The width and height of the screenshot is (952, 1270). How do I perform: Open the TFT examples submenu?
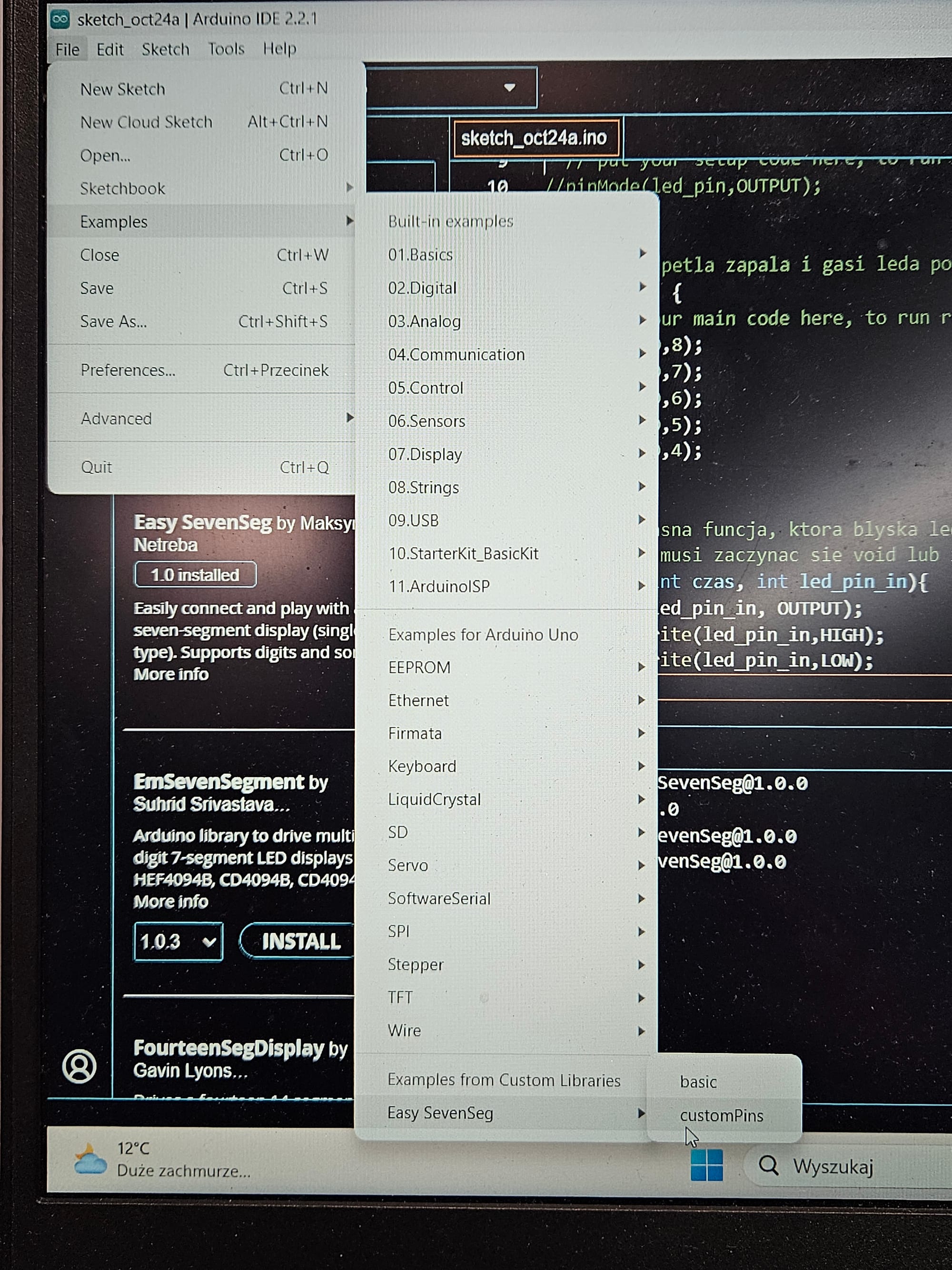pyautogui.click(x=506, y=997)
